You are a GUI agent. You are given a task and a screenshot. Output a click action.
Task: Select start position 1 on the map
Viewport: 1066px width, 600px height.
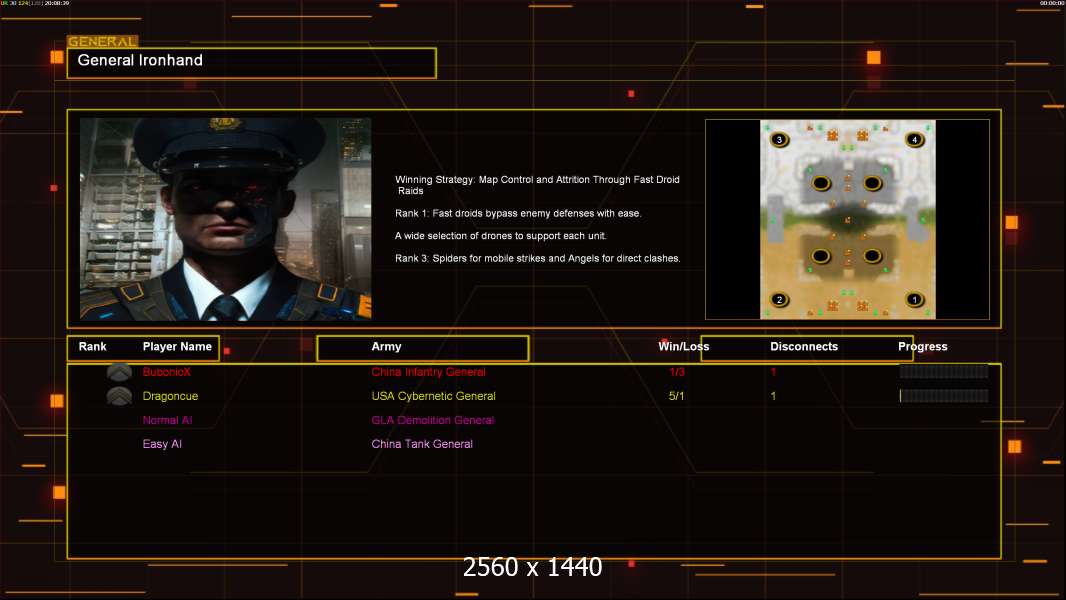[x=914, y=299]
